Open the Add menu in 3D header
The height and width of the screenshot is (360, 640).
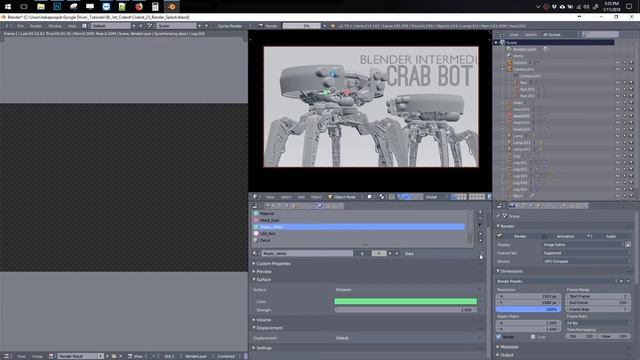tap(301, 197)
